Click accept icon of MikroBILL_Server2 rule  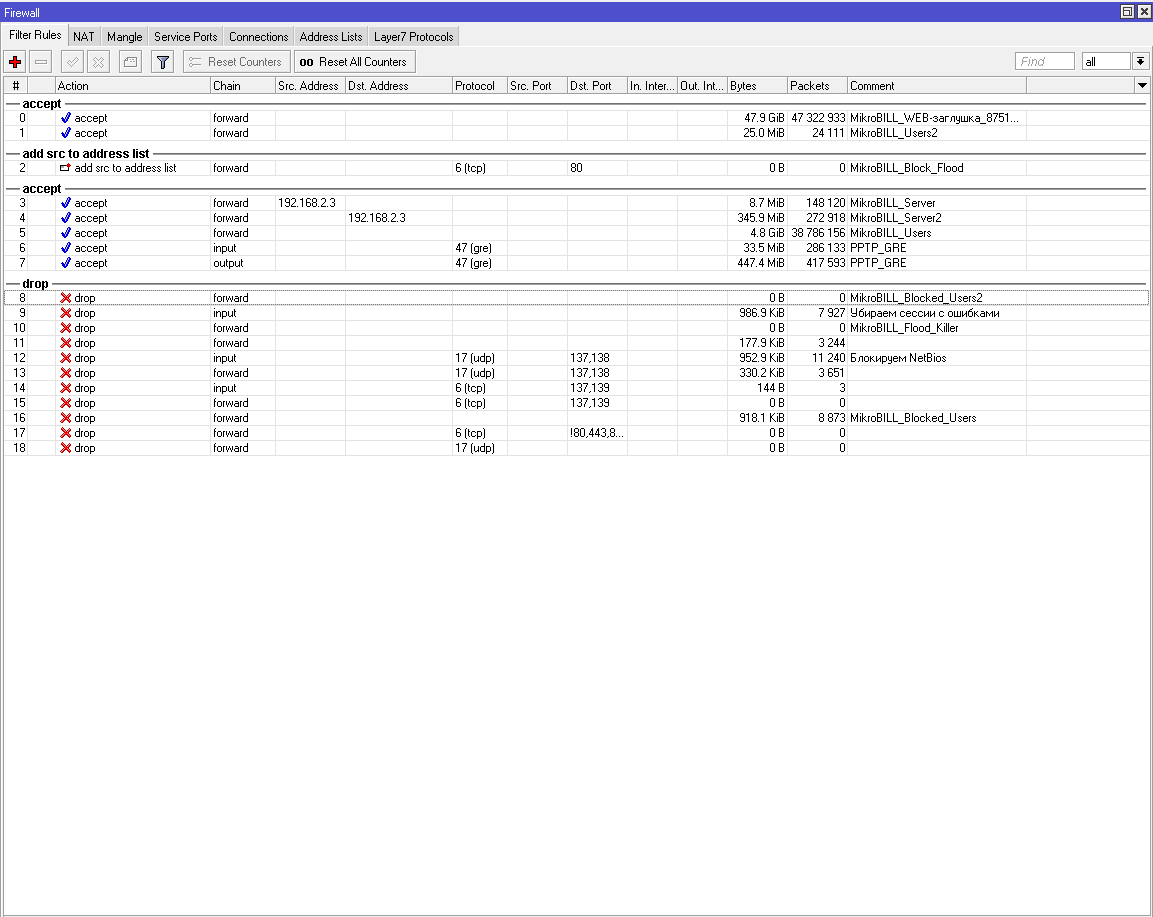click(x=65, y=218)
